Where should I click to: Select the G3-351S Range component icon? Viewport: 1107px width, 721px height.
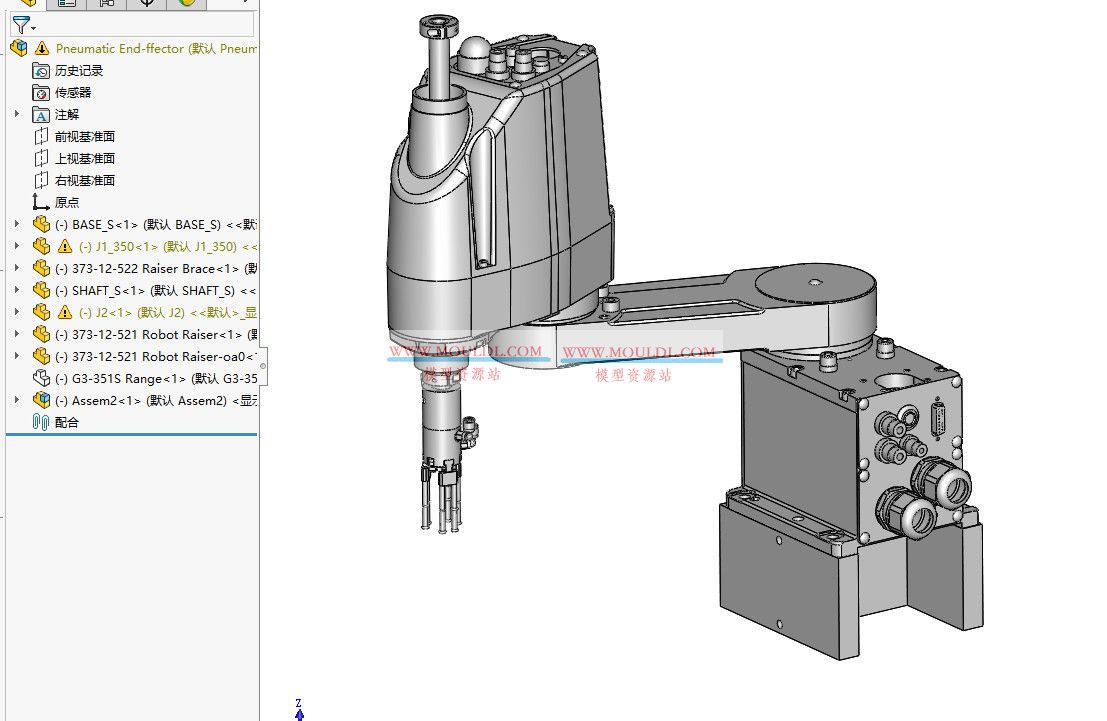(x=40, y=378)
